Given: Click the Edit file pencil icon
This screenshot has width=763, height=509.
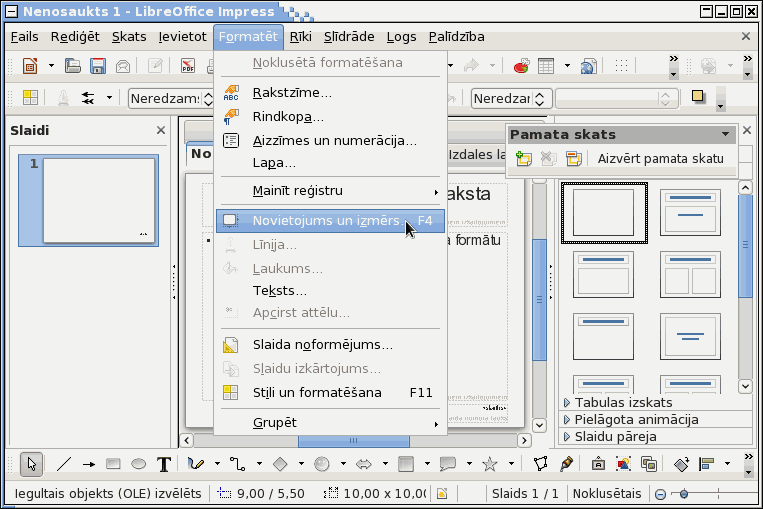Looking at the screenshot, I should point(155,65).
